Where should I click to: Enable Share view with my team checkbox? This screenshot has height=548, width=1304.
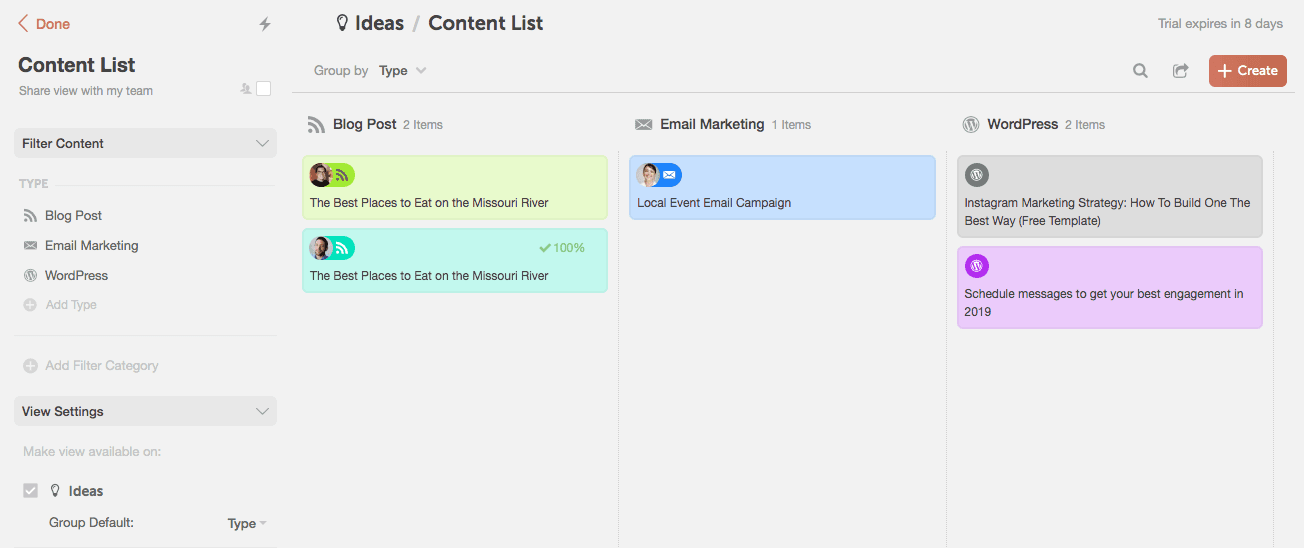(x=264, y=89)
